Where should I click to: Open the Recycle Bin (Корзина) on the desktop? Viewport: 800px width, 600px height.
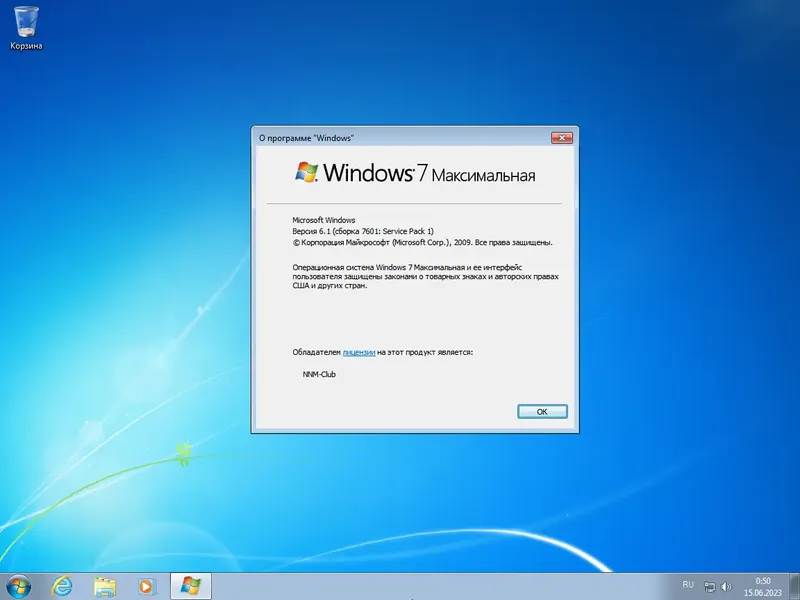28,25
